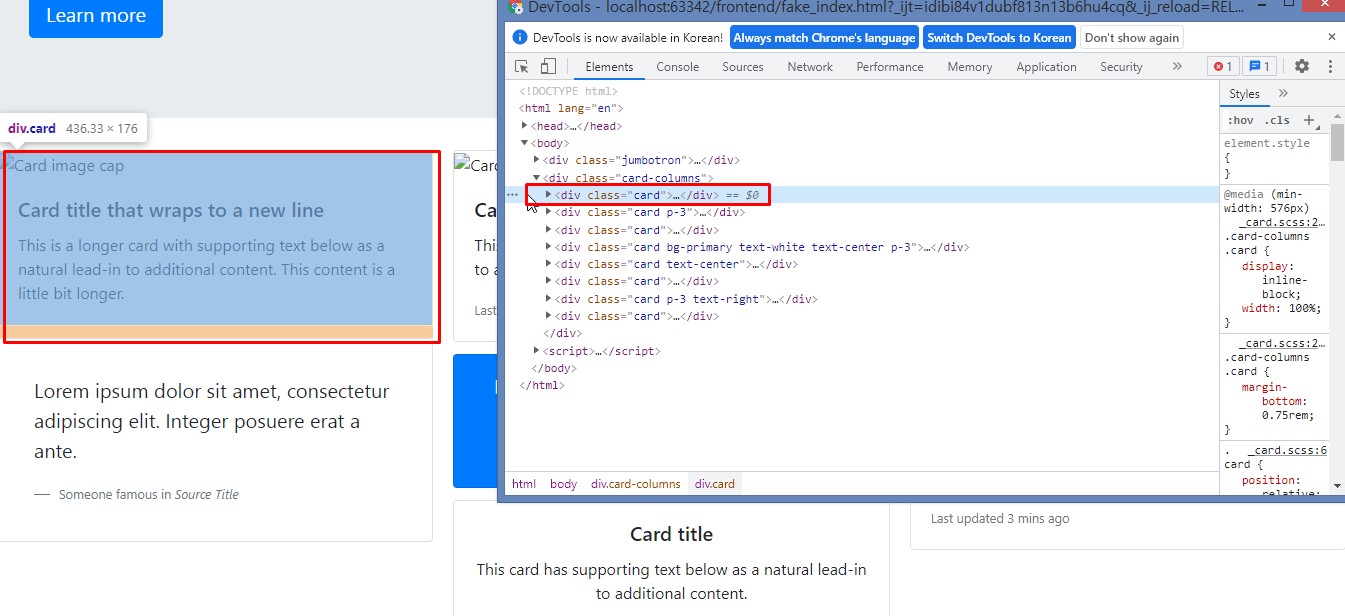The width and height of the screenshot is (1345, 616).
Task: Click the blue issues count badge
Action: (1259, 67)
